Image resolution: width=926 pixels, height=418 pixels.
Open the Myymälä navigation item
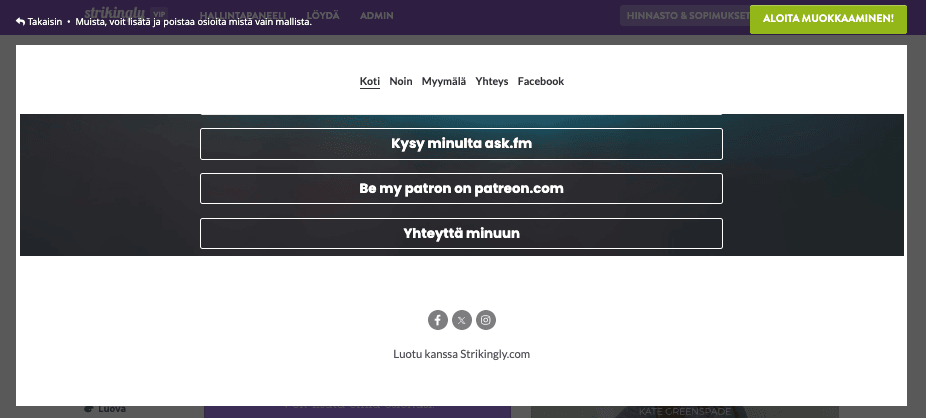pos(444,81)
